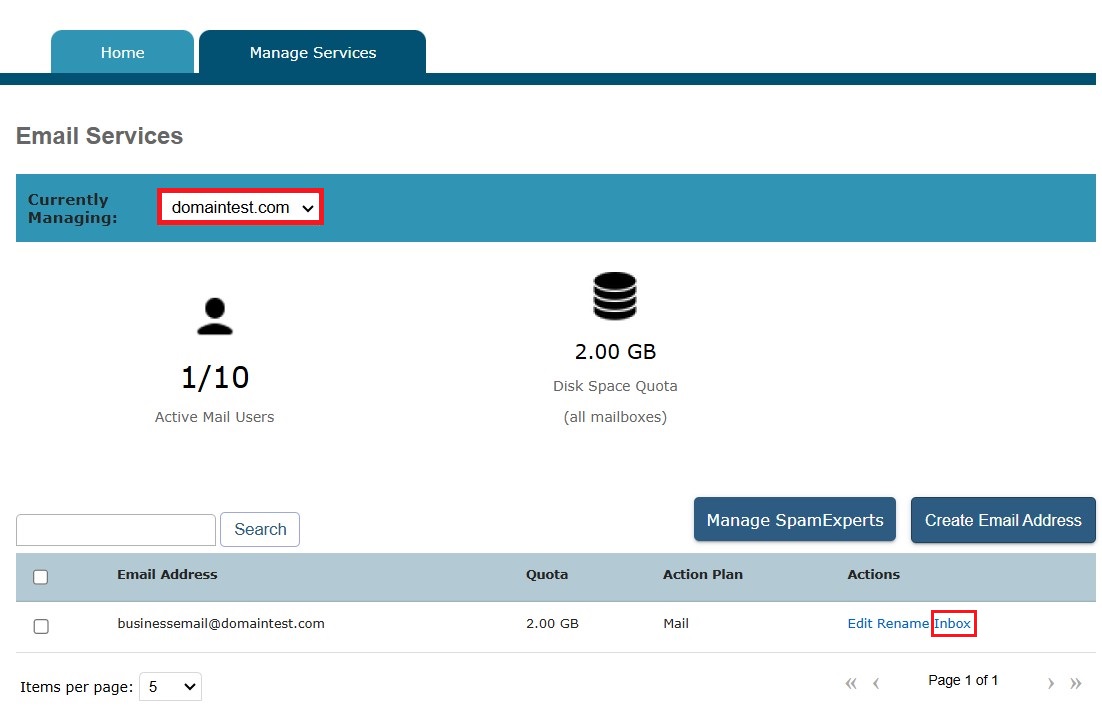The image size is (1102, 711).
Task: Switch to the Home tab
Action: 122,53
